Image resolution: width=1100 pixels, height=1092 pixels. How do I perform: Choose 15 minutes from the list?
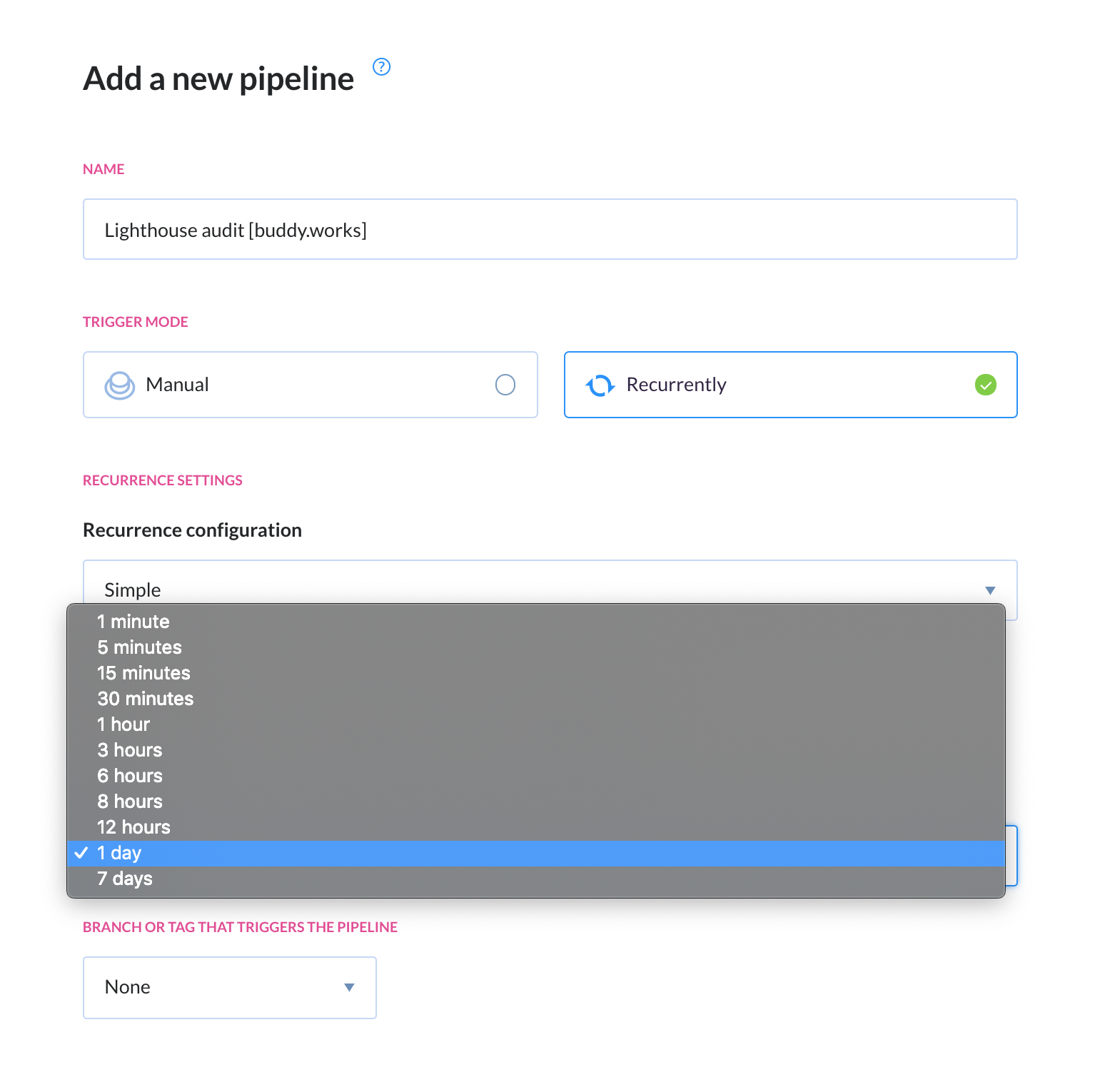pyautogui.click(x=536, y=673)
